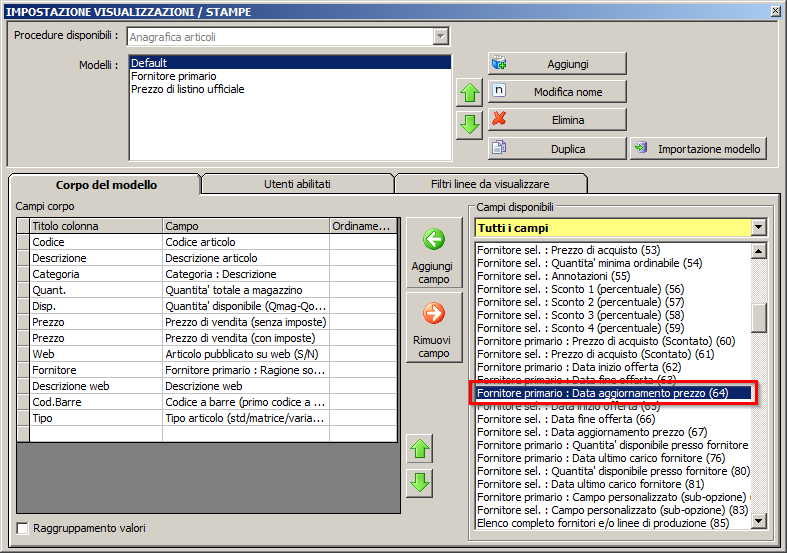Click the Aggiungi campo left arrow button

tap(434, 252)
